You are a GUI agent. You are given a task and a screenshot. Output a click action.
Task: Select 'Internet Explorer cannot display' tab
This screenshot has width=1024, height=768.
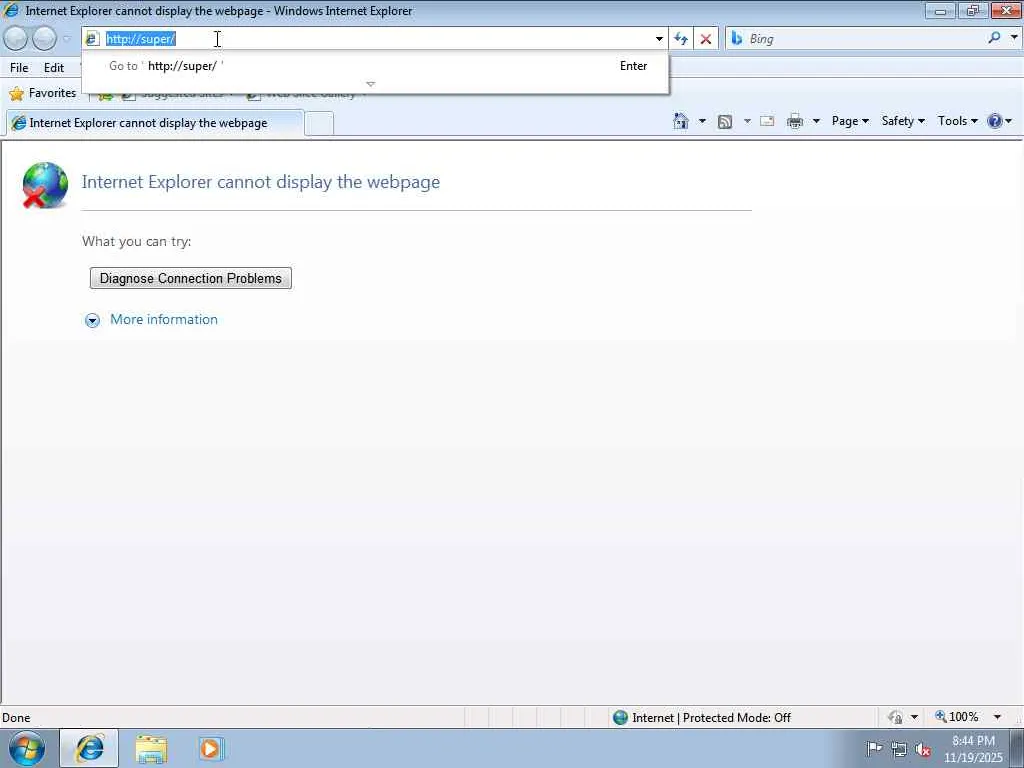pyautogui.click(x=155, y=123)
